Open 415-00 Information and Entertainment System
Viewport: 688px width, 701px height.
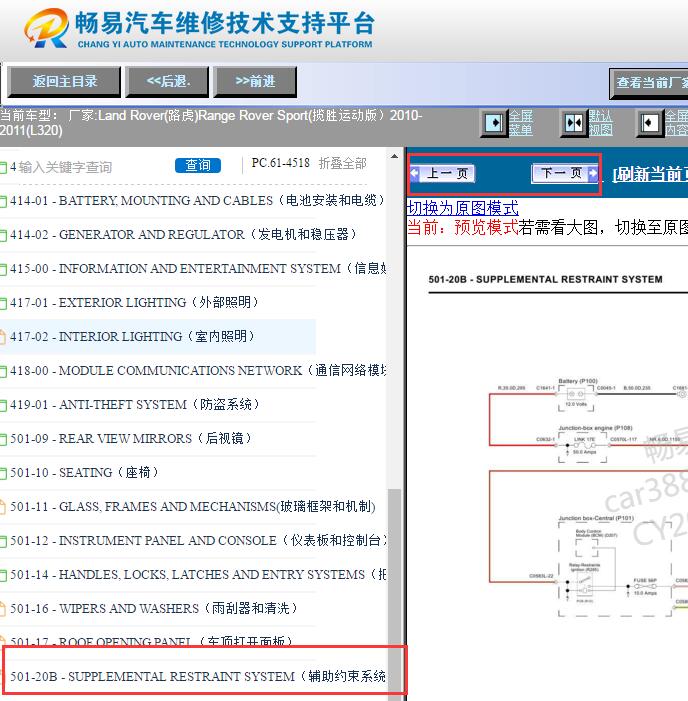[x=198, y=268]
